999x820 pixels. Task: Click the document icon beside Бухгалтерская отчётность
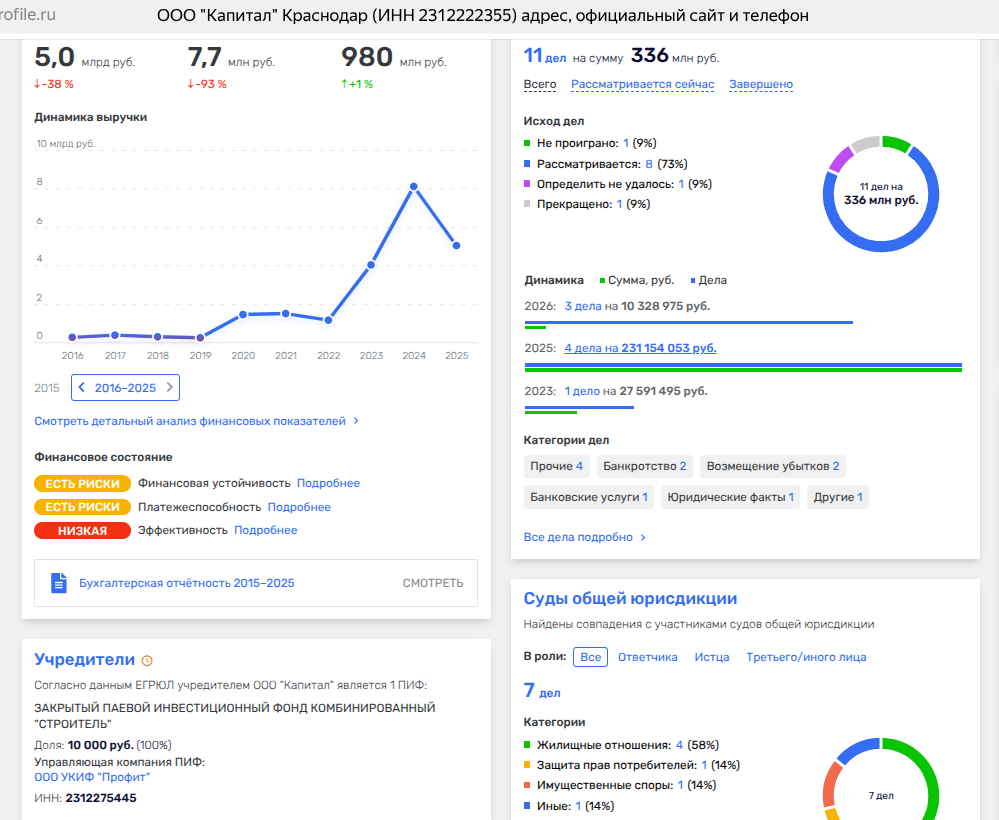[59, 583]
